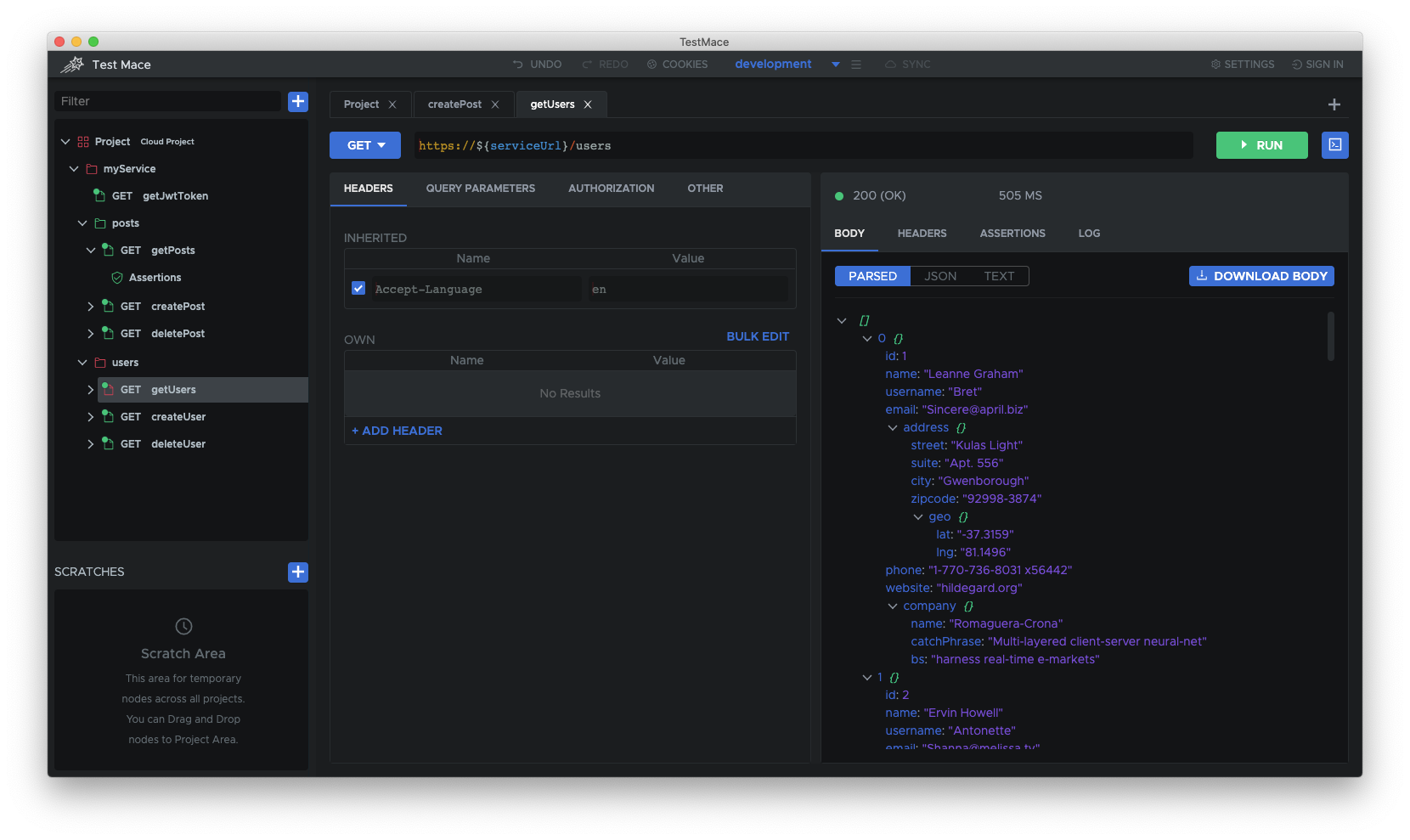Switch response view to TEXT

click(x=999, y=276)
